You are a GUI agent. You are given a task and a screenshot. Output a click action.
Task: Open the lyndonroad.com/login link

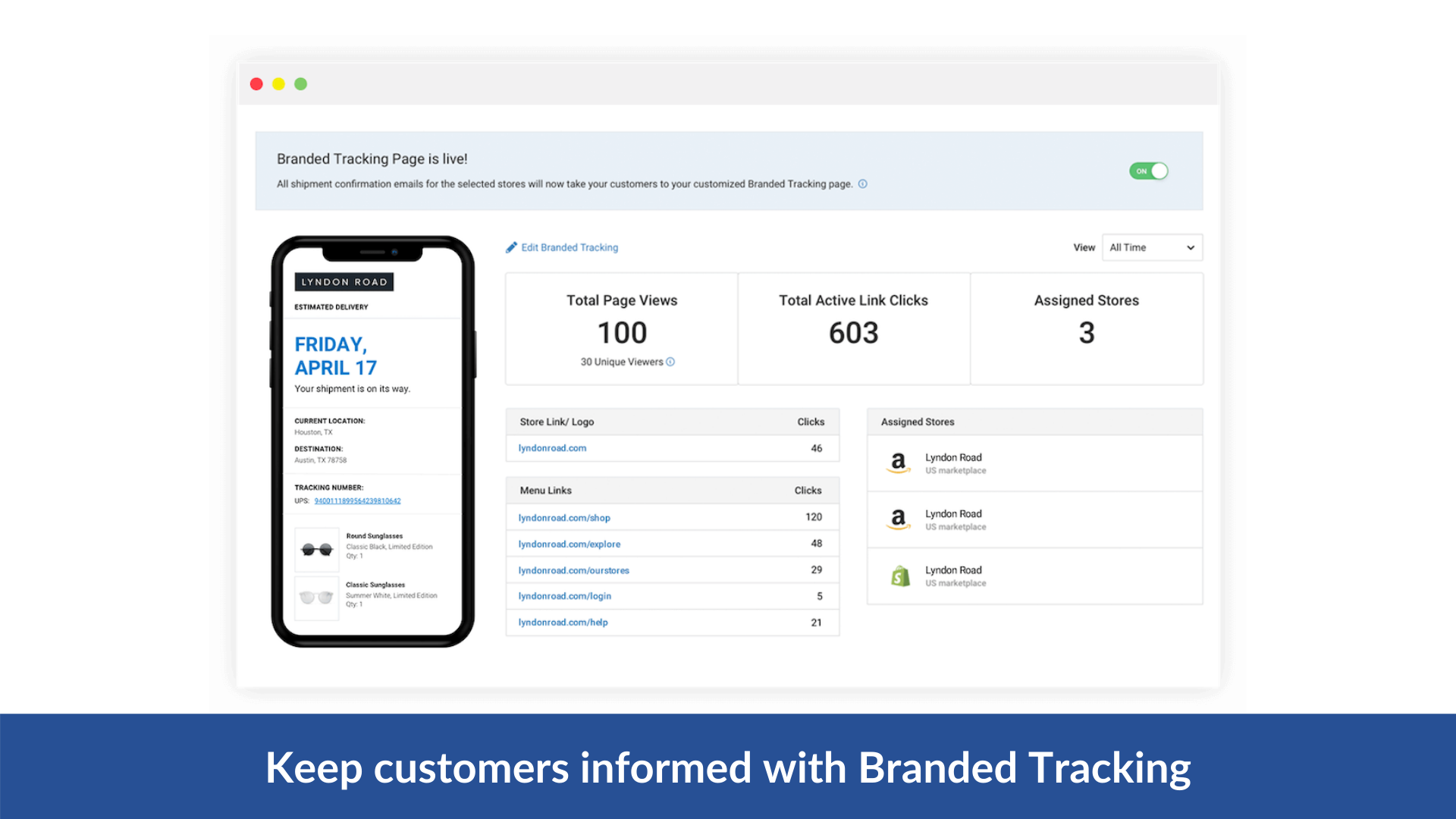pos(565,596)
